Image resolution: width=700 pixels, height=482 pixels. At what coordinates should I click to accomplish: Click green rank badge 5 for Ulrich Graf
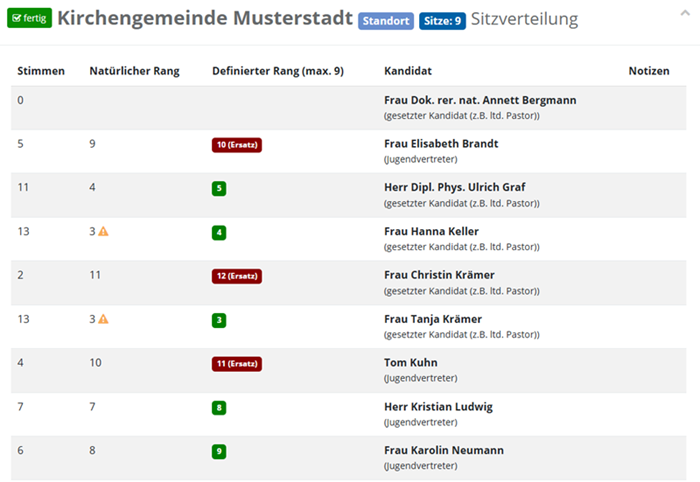(x=219, y=188)
